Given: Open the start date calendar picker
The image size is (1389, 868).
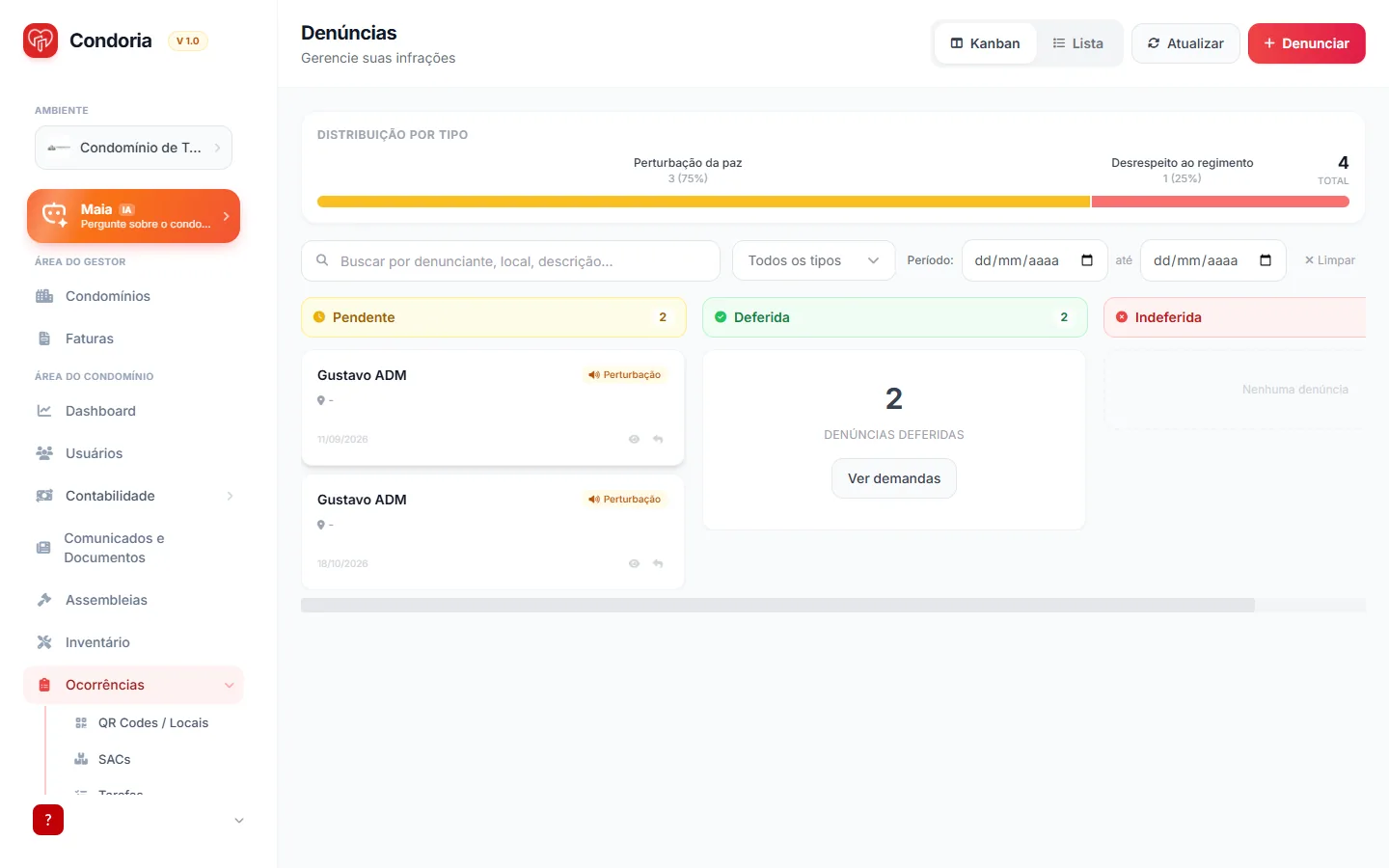Looking at the screenshot, I should coord(1087,260).
